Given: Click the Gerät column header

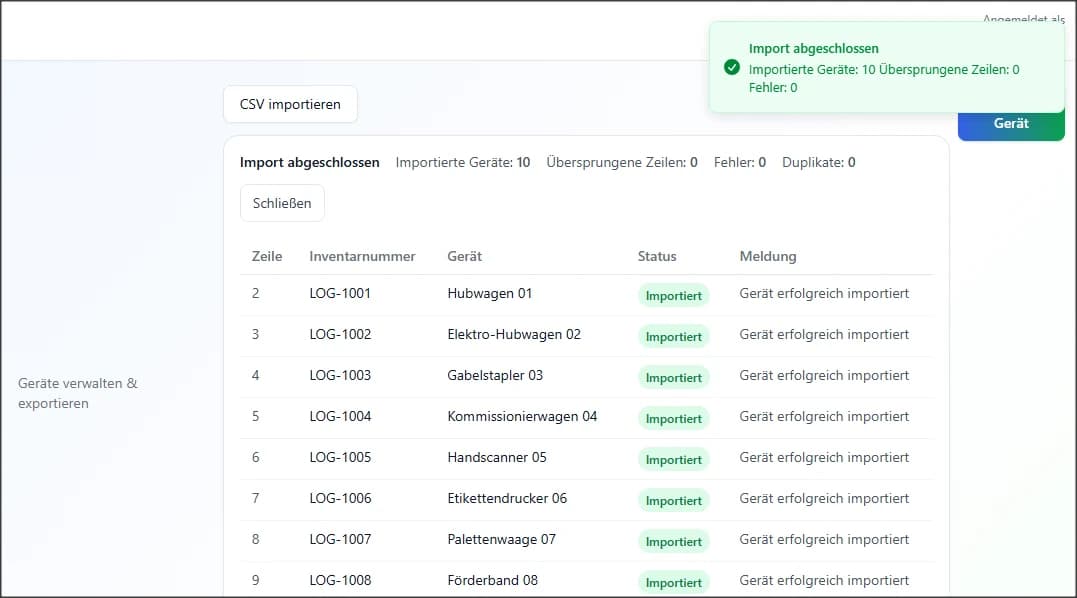Looking at the screenshot, I should click(x=464, y=257).
